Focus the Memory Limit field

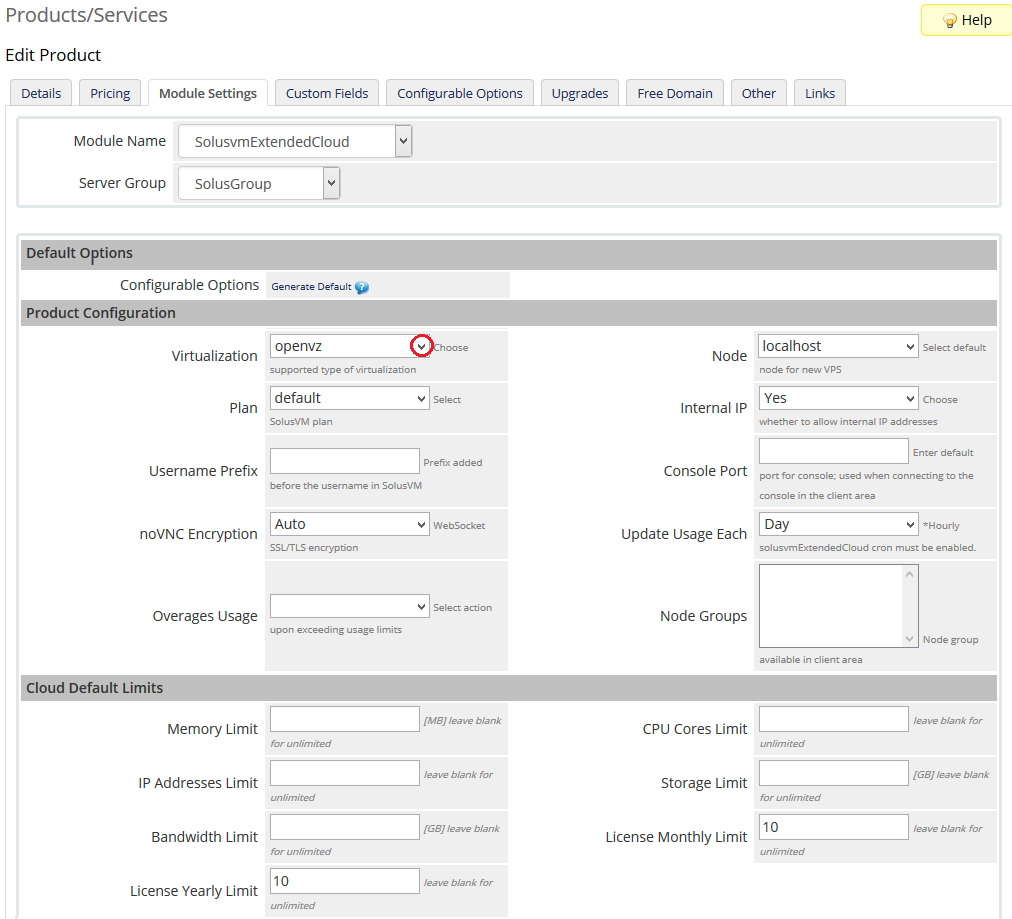345,719
